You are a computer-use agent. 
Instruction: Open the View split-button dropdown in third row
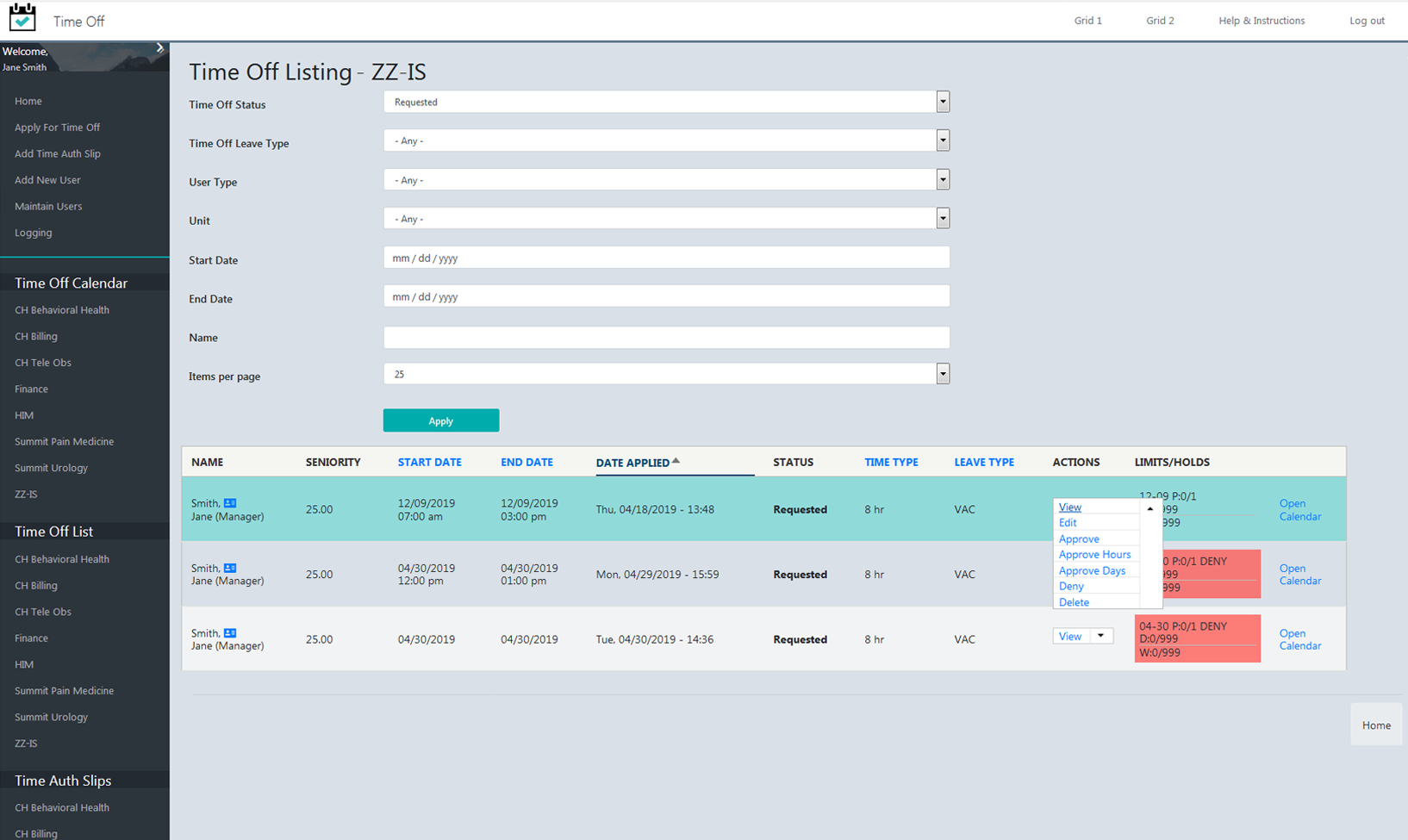(x=1100, y=636)
